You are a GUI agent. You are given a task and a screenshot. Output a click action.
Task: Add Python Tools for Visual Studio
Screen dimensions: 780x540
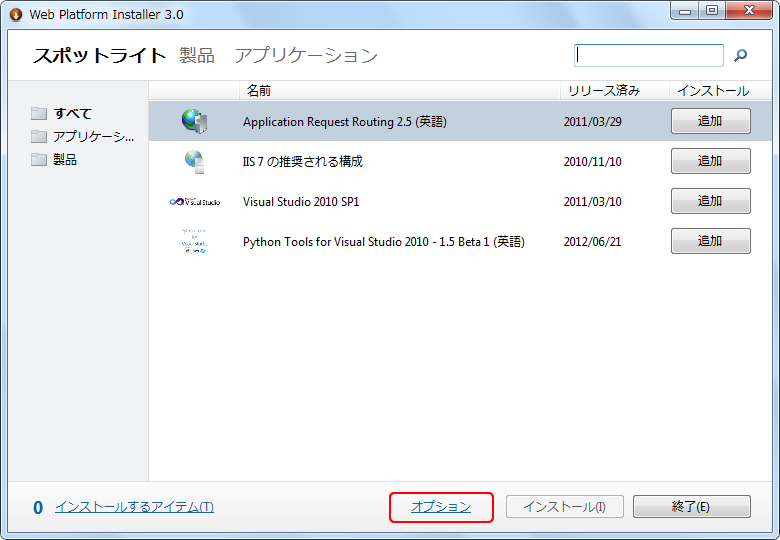[x=710, y=241]
